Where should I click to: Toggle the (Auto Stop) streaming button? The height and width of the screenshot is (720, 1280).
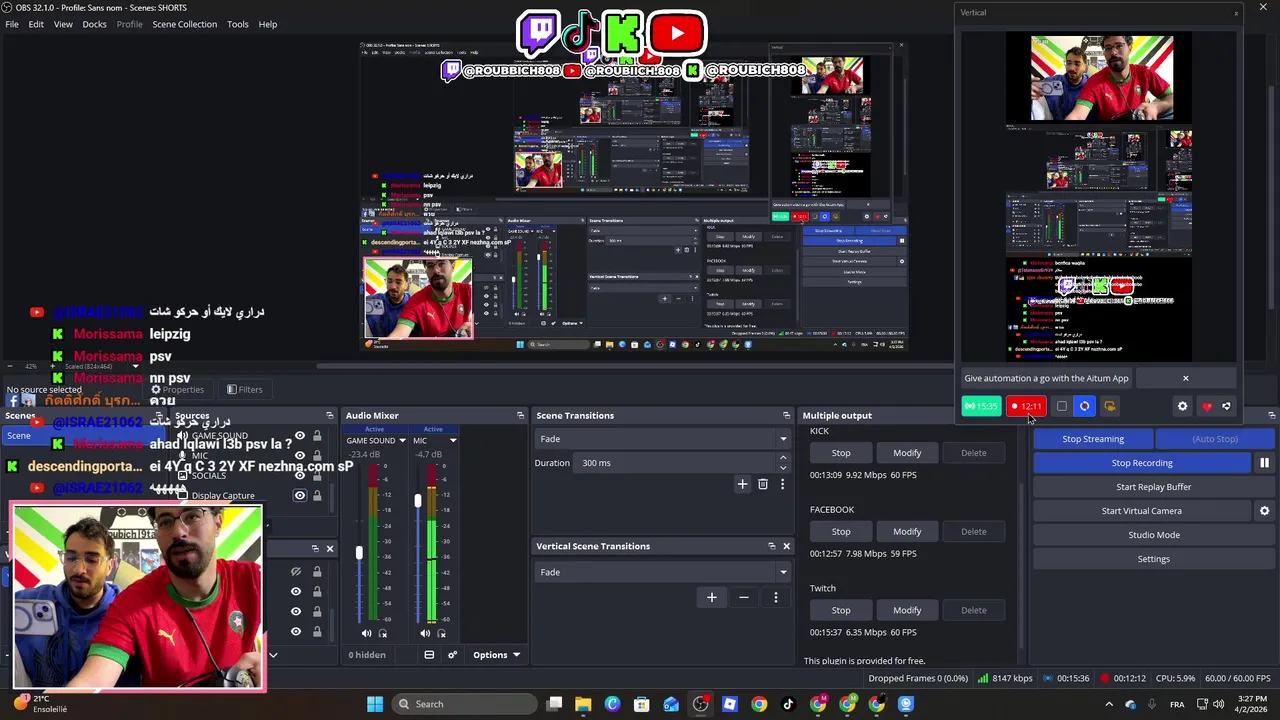click(1215, 439)
